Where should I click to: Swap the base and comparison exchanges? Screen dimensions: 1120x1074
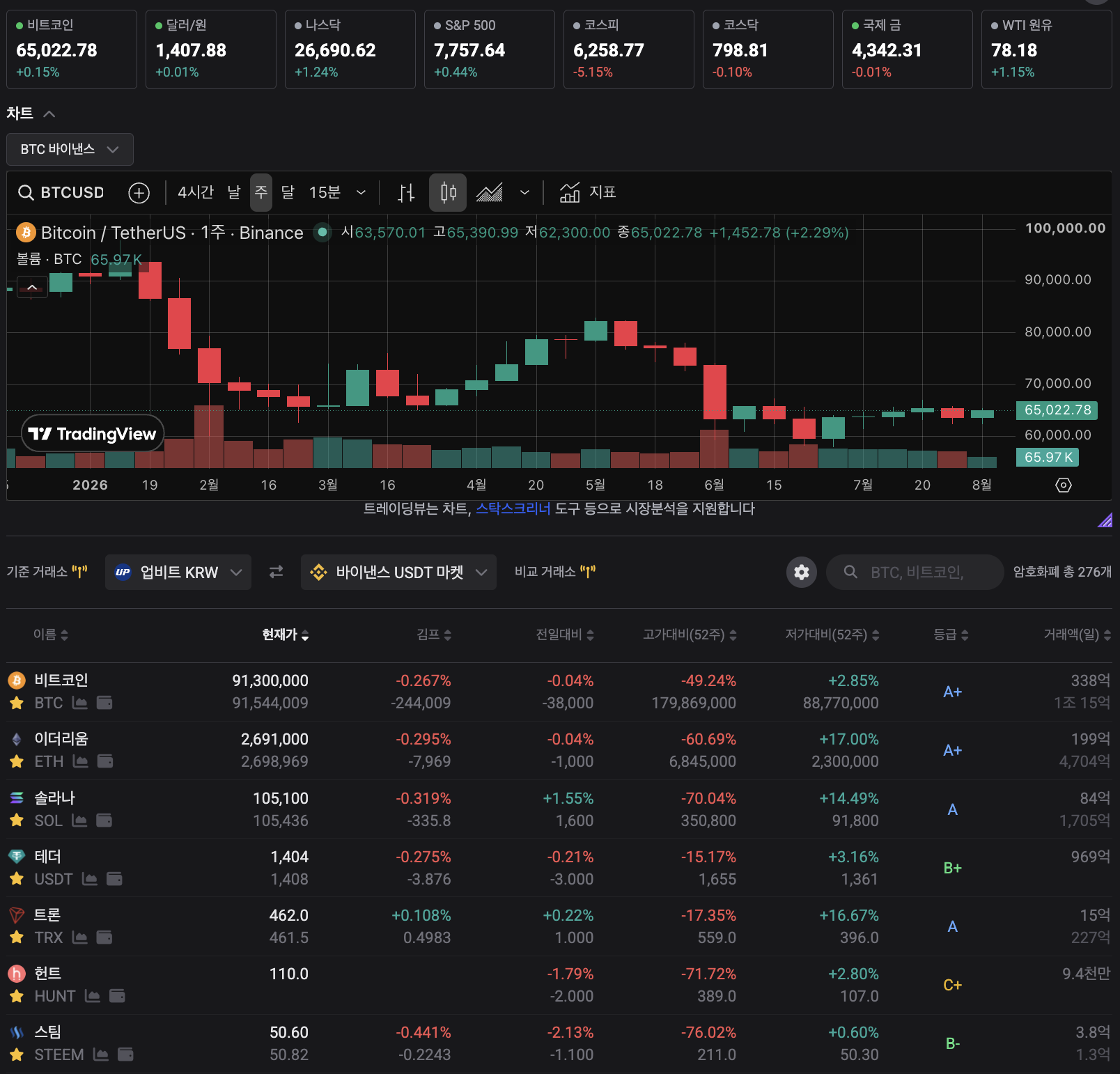277,572
